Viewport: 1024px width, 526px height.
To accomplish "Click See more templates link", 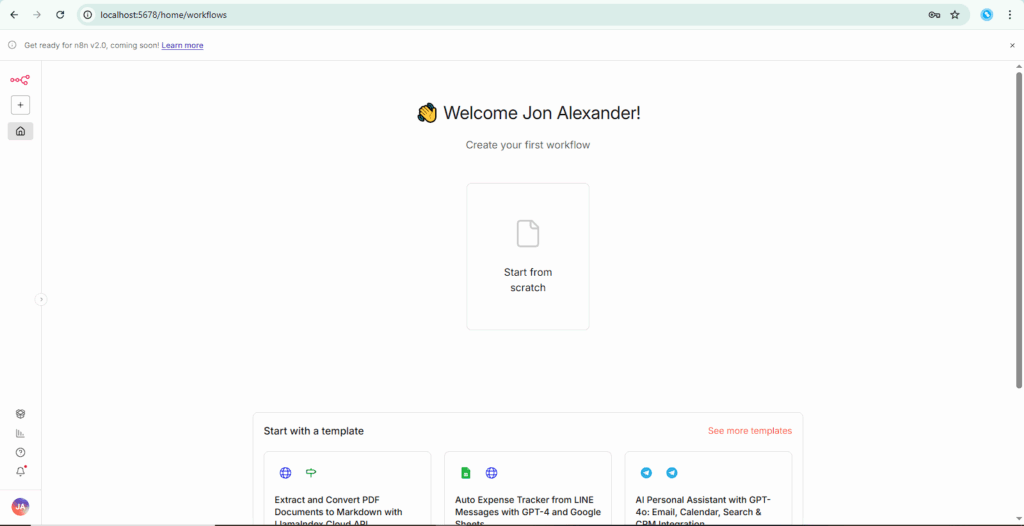I will 750,431.
